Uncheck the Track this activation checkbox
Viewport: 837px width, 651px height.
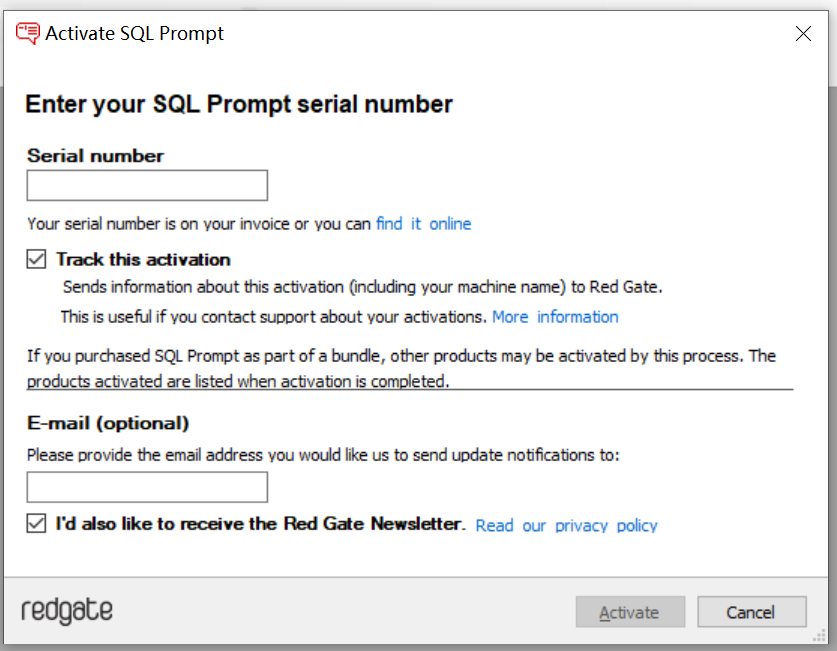point(36,259)
